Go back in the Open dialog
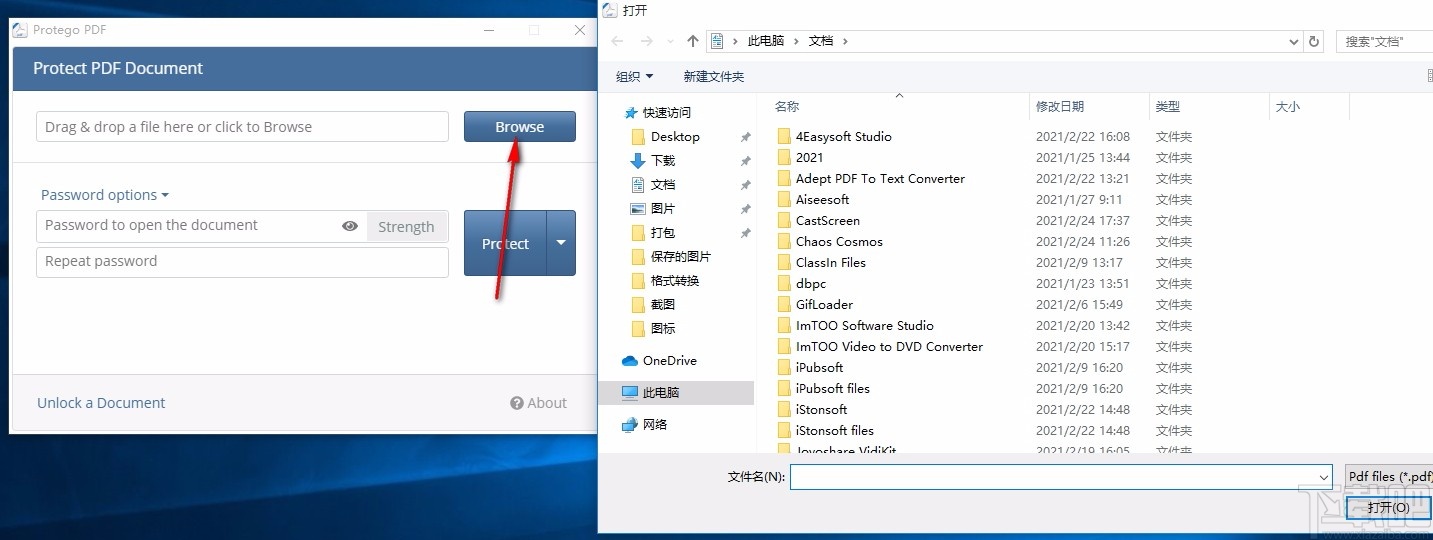Image resolution: width=1433 pixels, height=540 pixels. pos(617,41)
